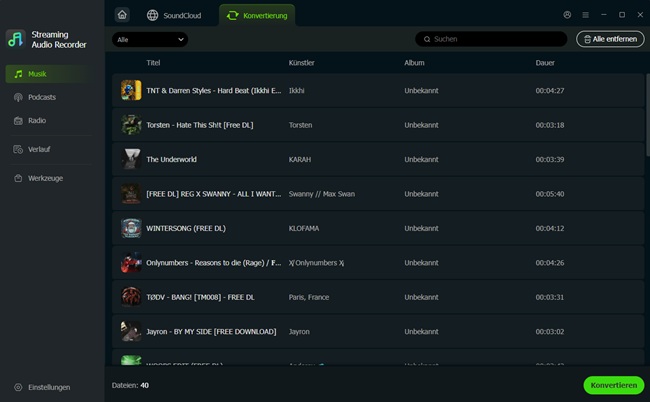
Task: Click the Musik note icon
Action: [18, 74]
